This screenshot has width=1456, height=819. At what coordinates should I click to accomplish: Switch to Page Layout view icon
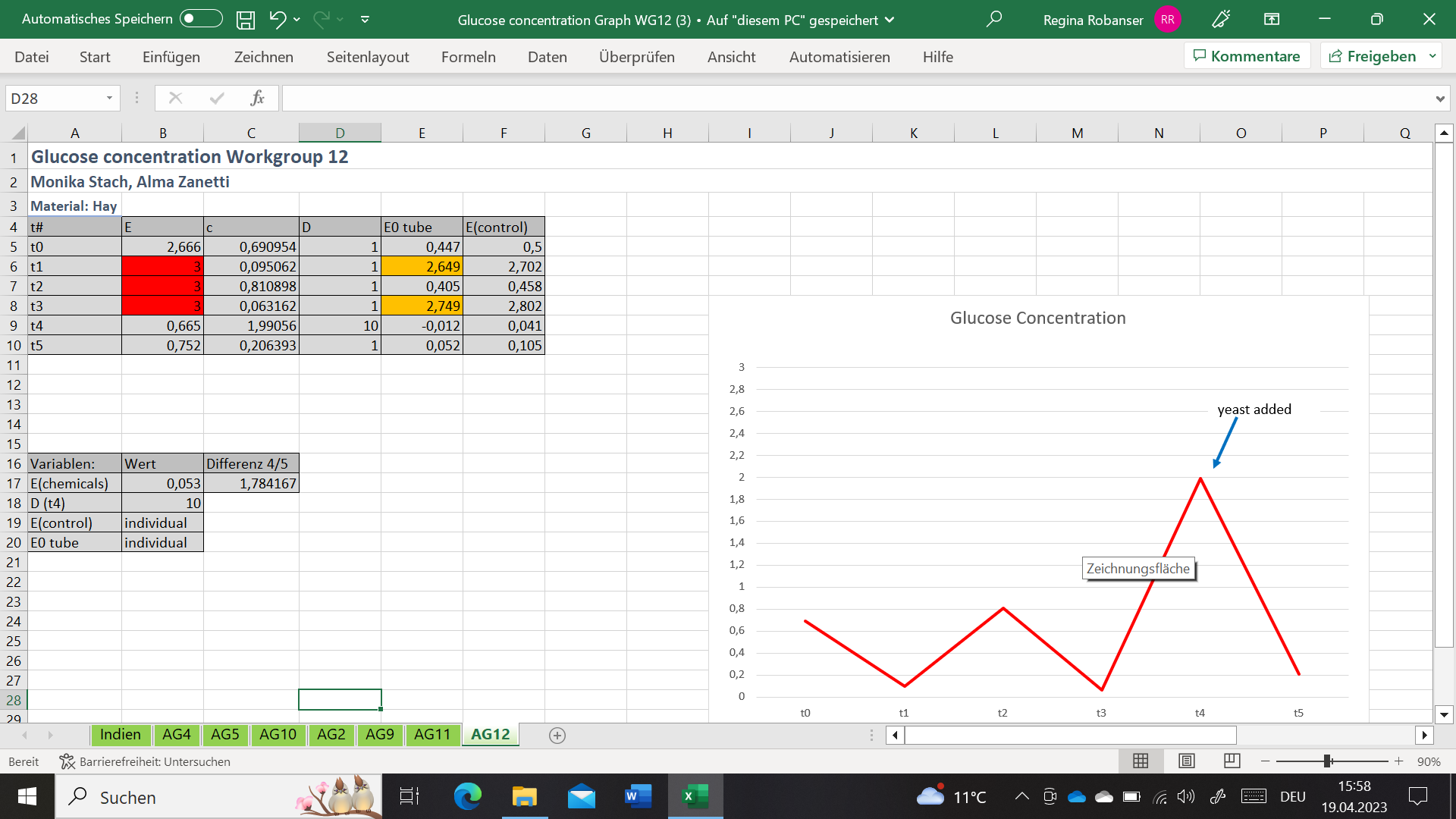coord(1187,761)
